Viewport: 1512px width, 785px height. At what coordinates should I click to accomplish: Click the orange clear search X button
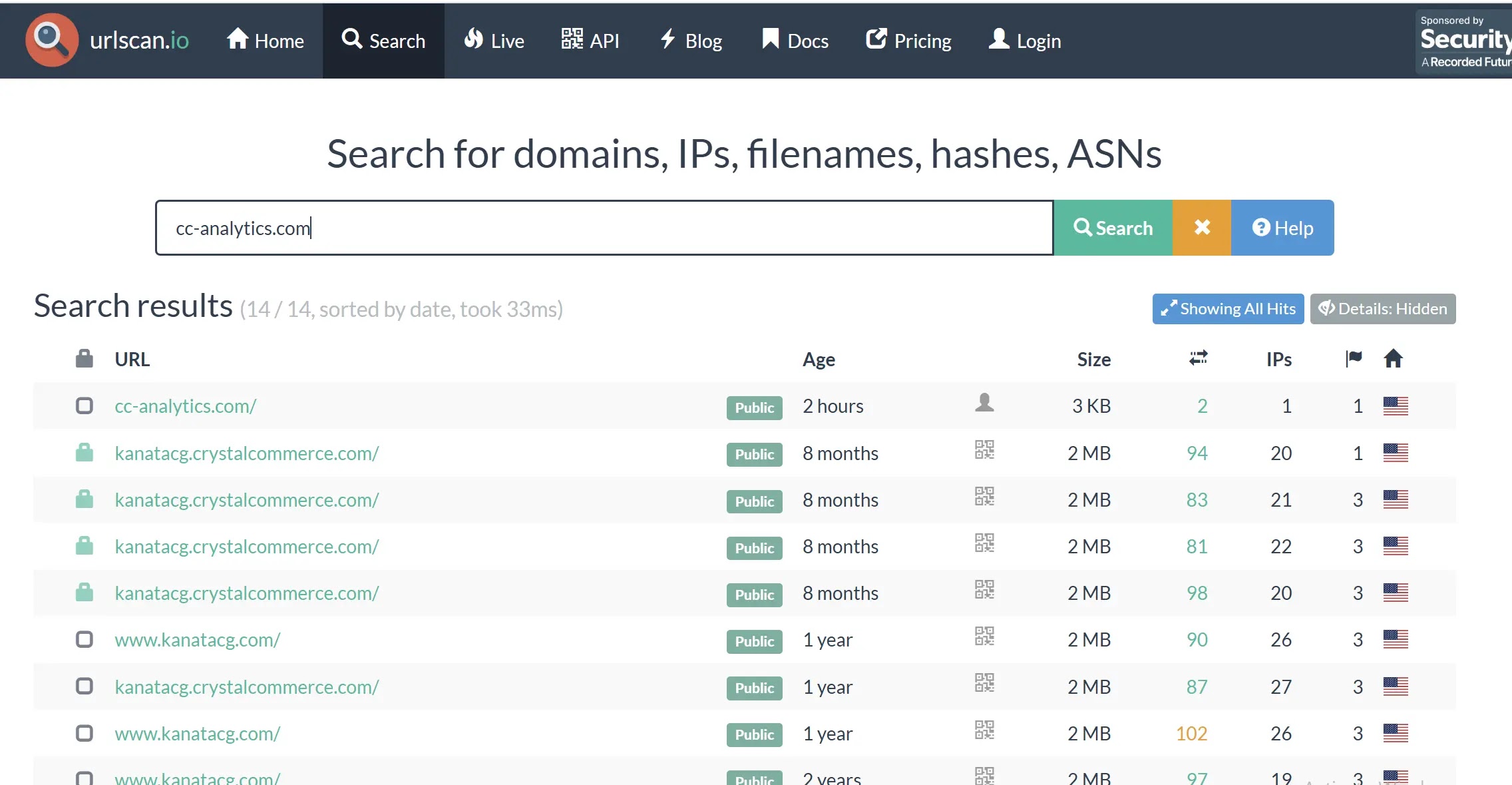point(1202,228)
